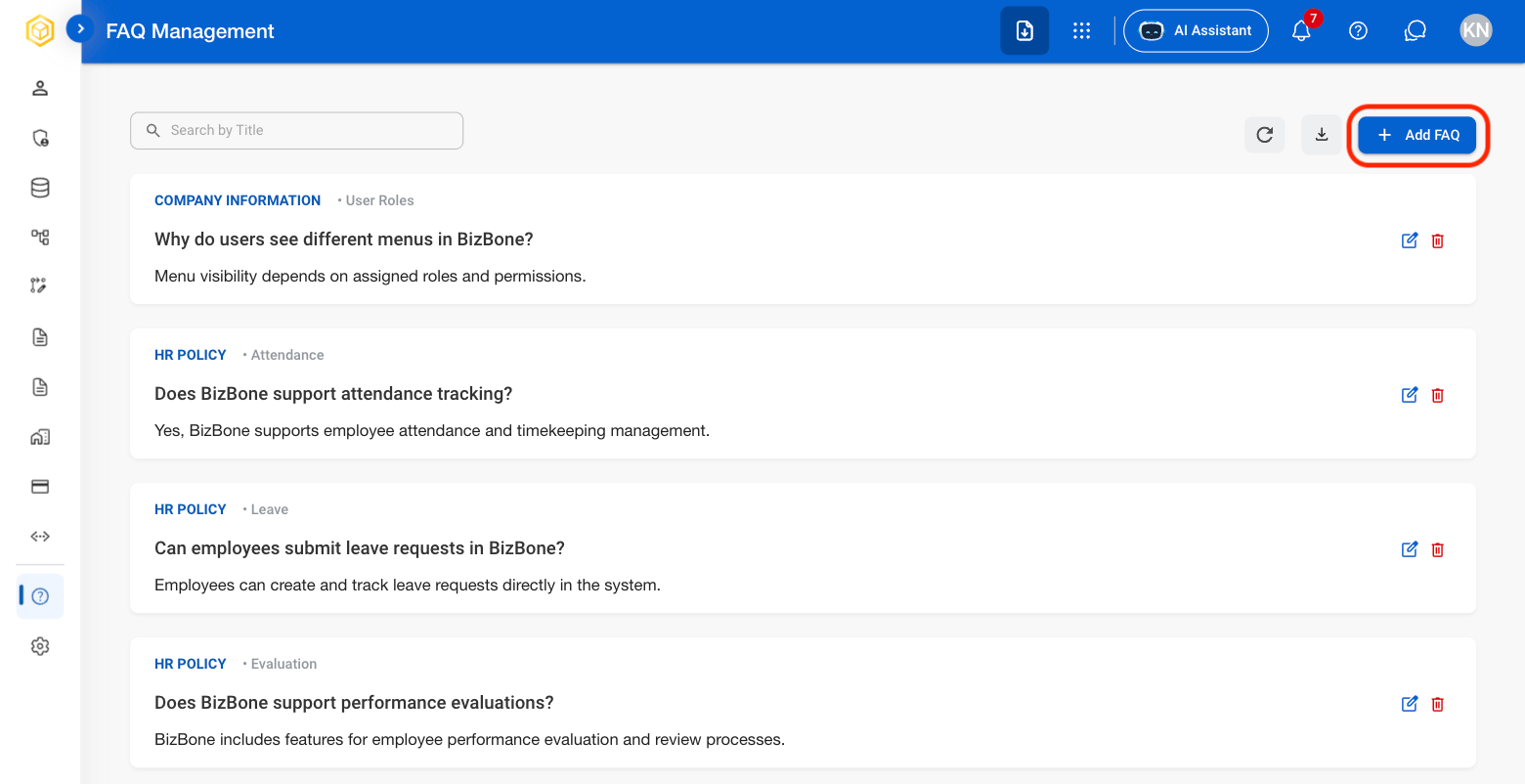Click the answer about attendance and timekeeping management

(432, 431)
